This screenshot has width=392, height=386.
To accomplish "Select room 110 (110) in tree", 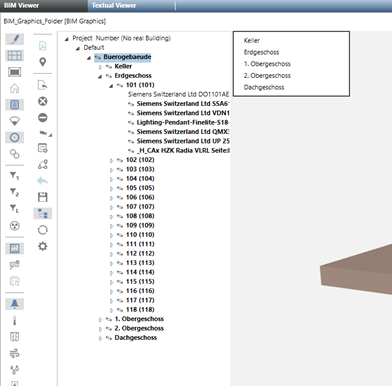I will pos(140,235).
